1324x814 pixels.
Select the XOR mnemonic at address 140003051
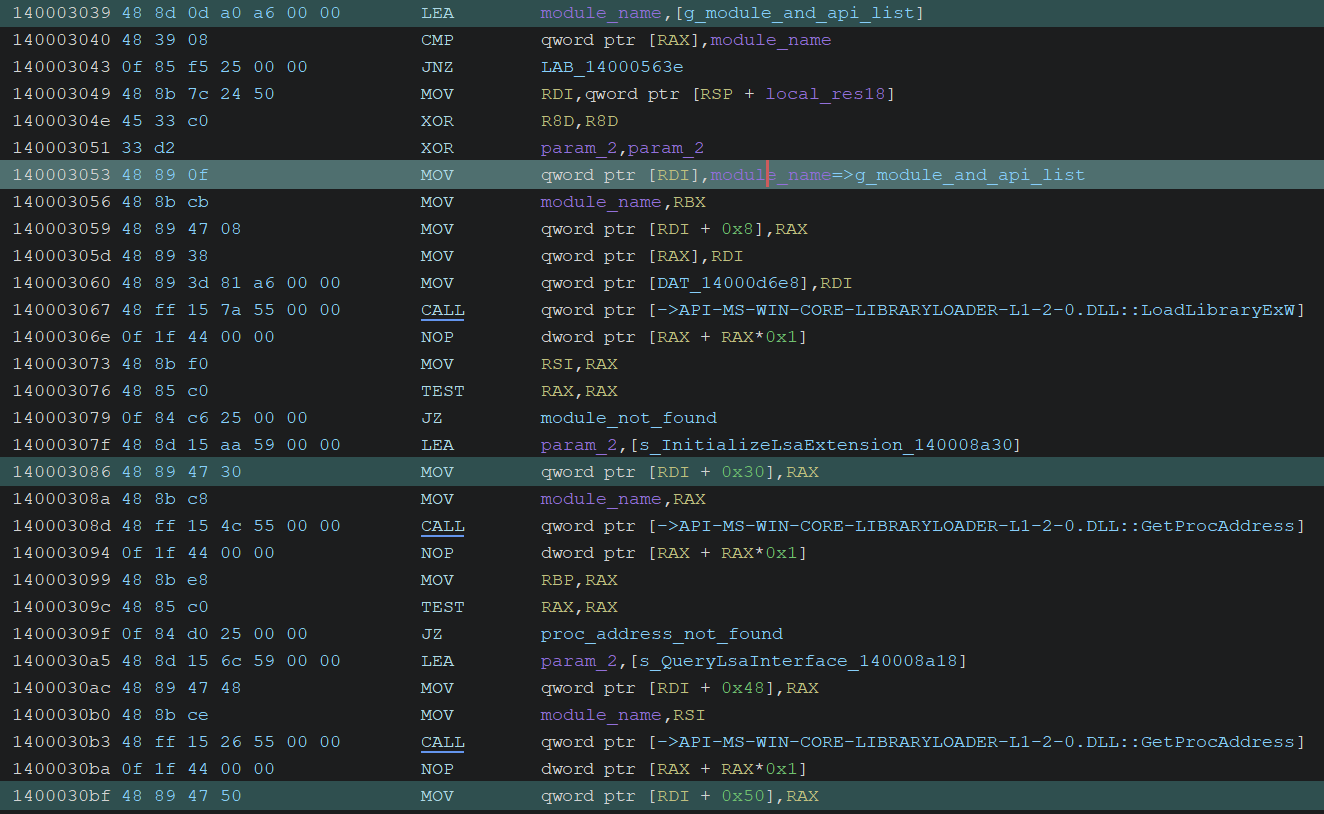click(437, 148)
